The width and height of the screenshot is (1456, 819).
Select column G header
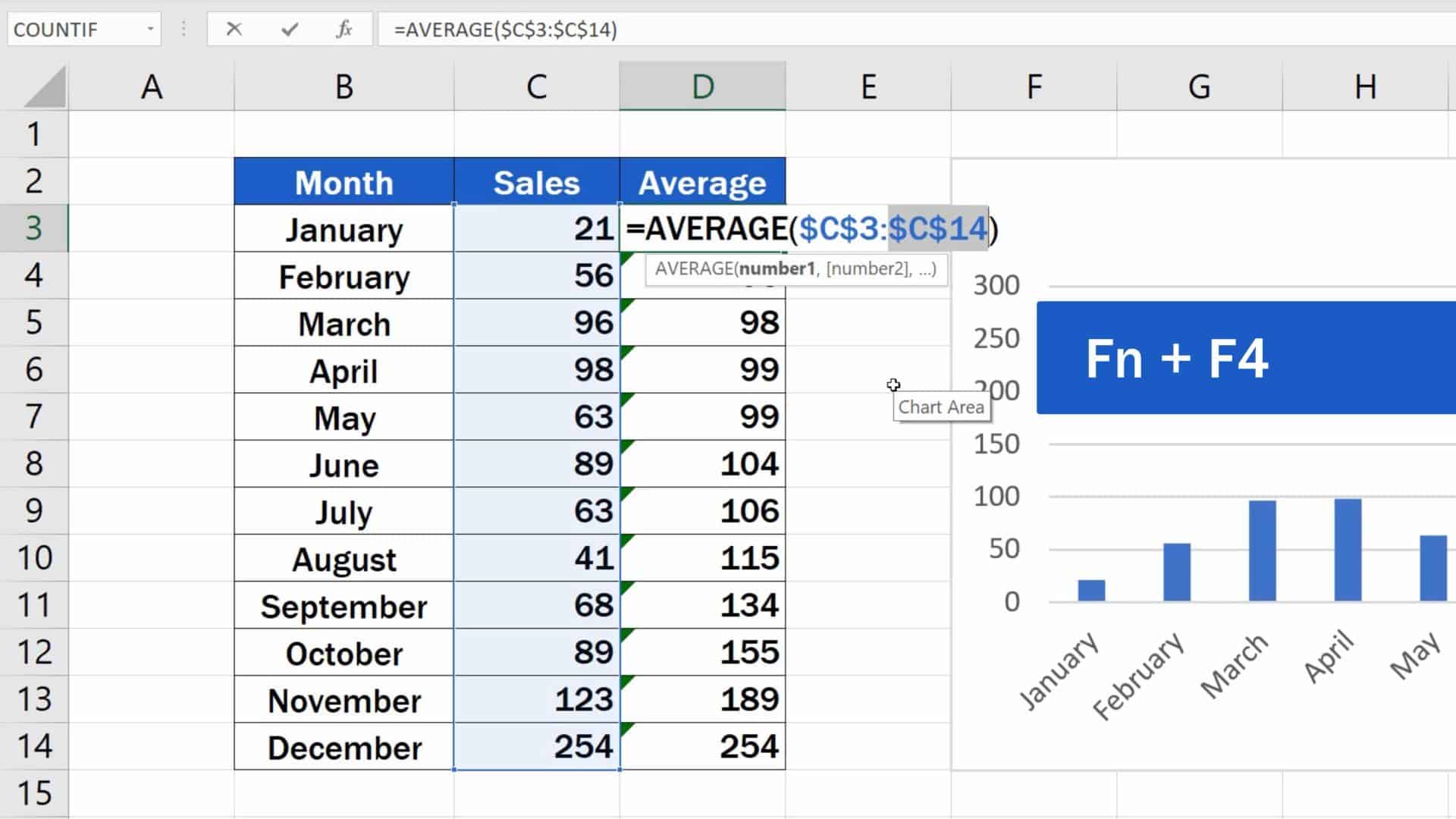click(x=1199, y=86)
